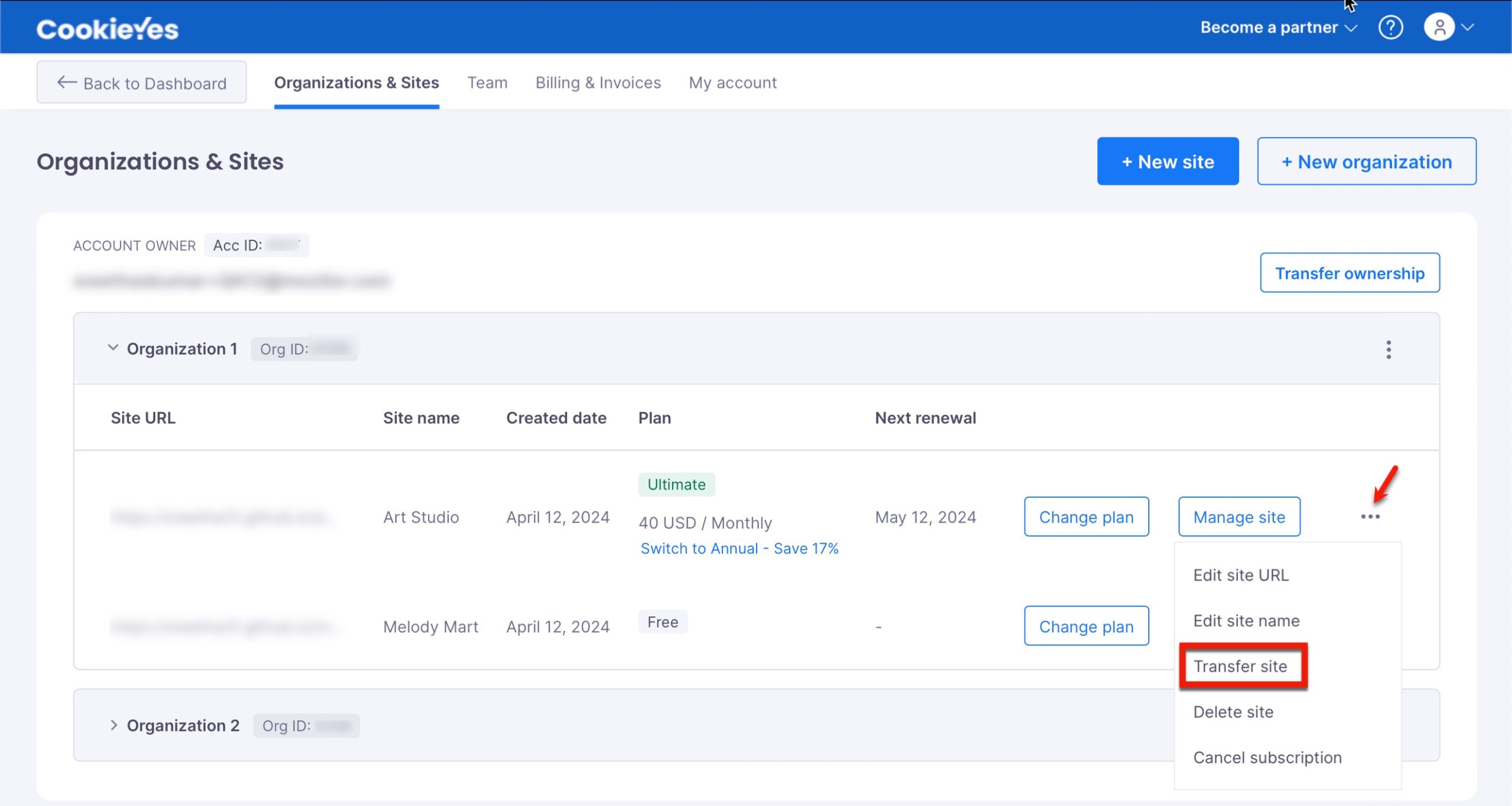Click the Transfer ownership button

tap(1350, 273)
